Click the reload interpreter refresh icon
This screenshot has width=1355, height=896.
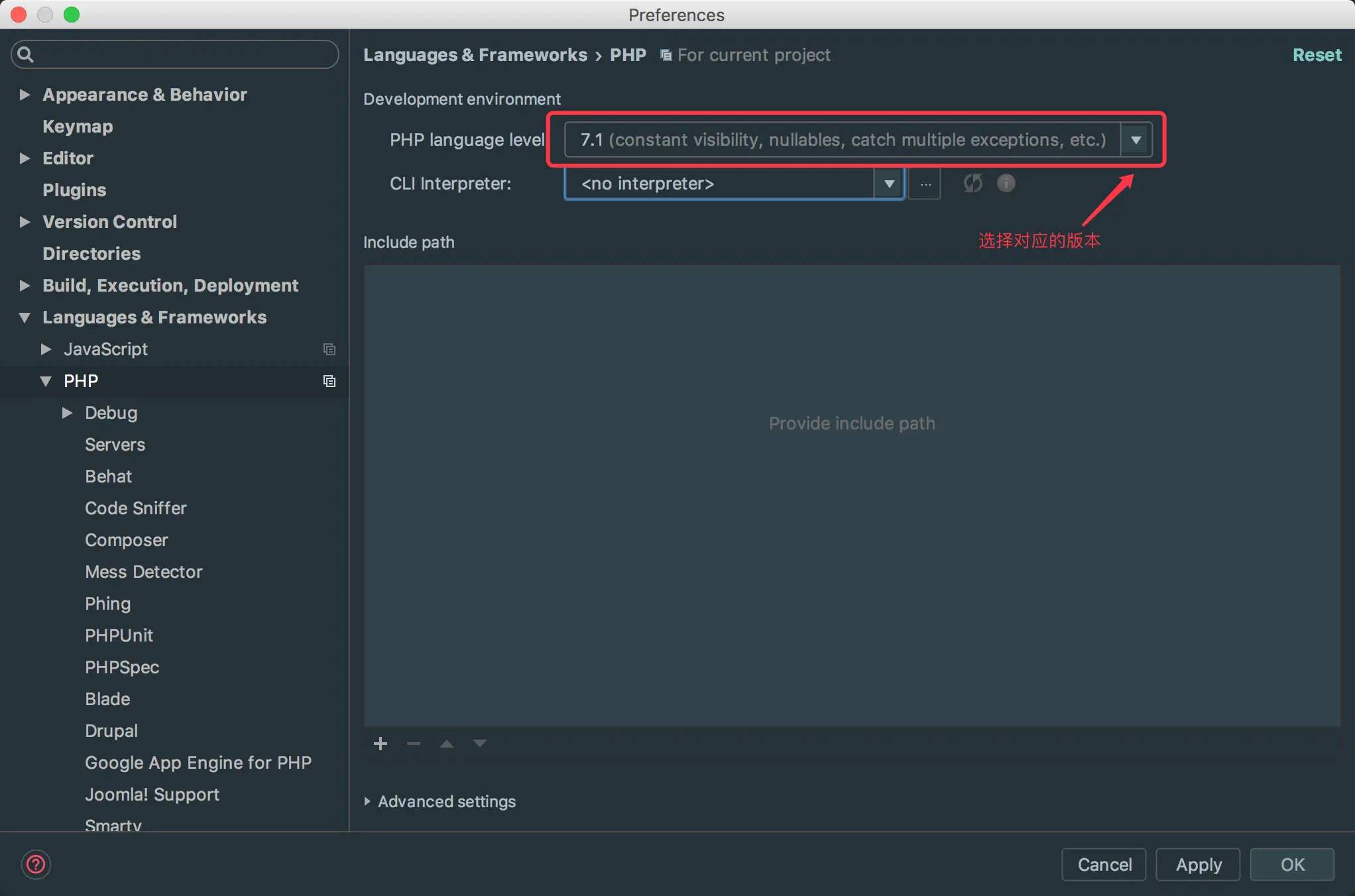(x=972, y=183)
